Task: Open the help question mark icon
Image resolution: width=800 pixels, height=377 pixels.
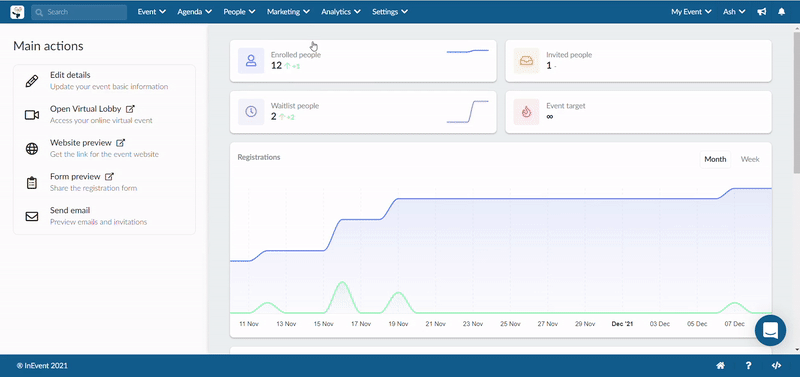Action: click(748, 365)
